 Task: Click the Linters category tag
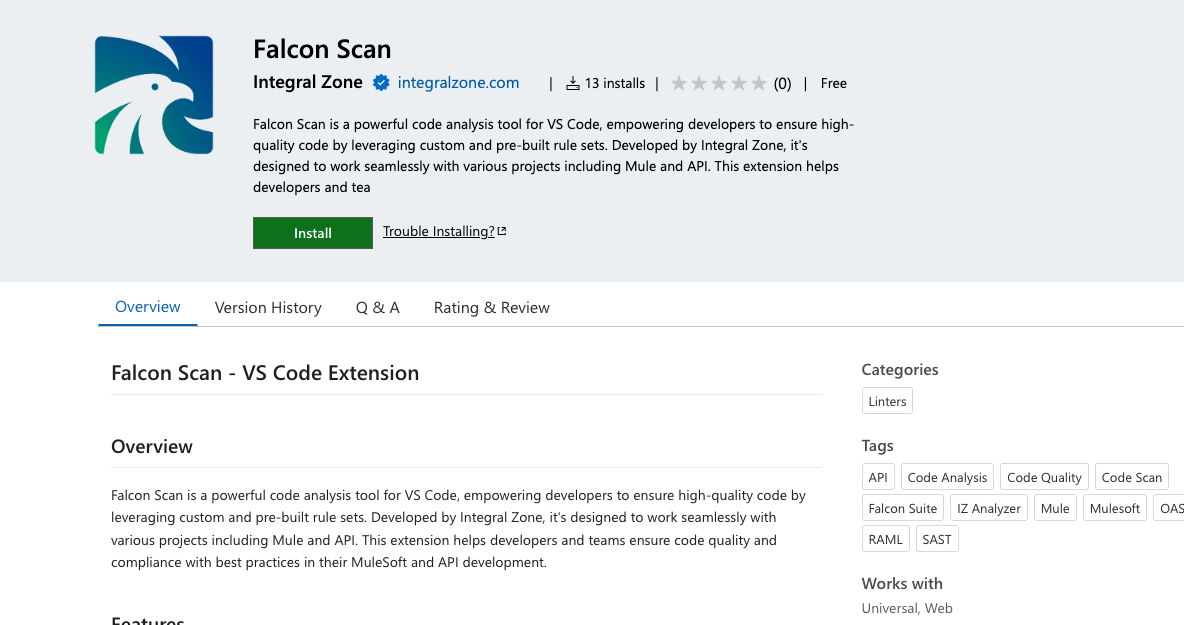click(887, 402)
